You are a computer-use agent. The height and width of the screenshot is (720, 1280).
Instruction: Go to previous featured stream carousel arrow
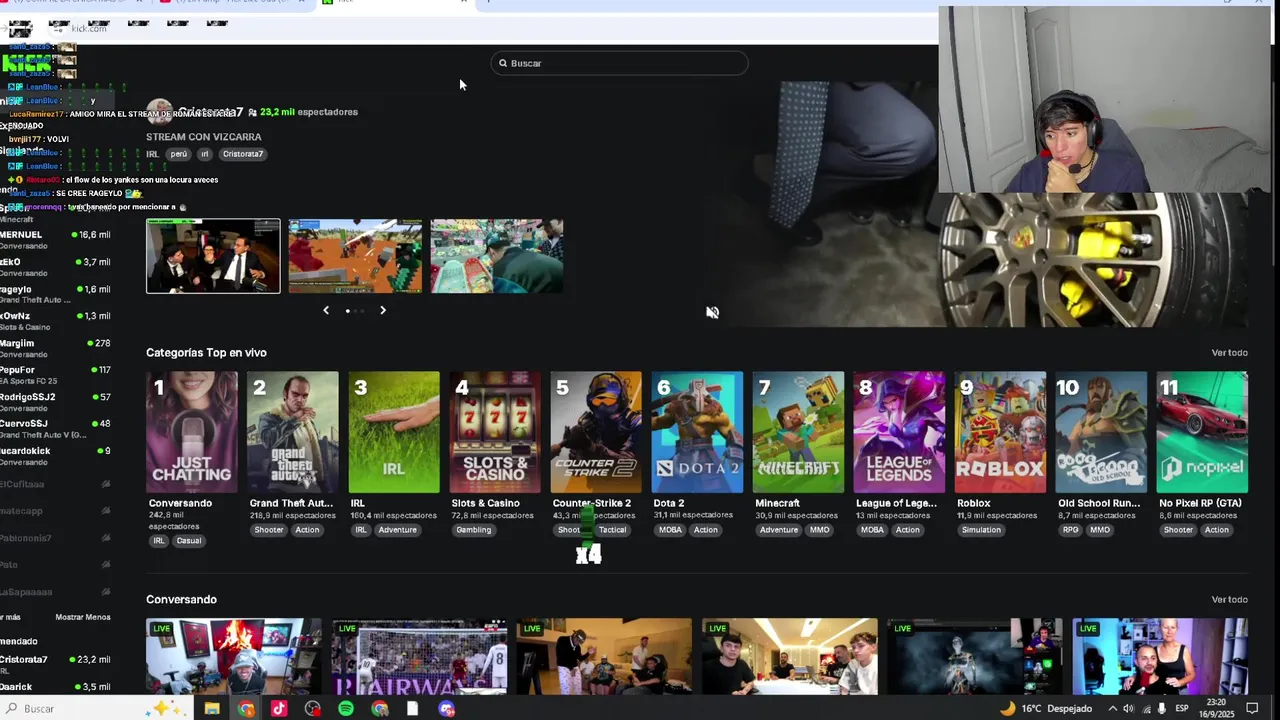pyautogui.click(x=325, y=311)
